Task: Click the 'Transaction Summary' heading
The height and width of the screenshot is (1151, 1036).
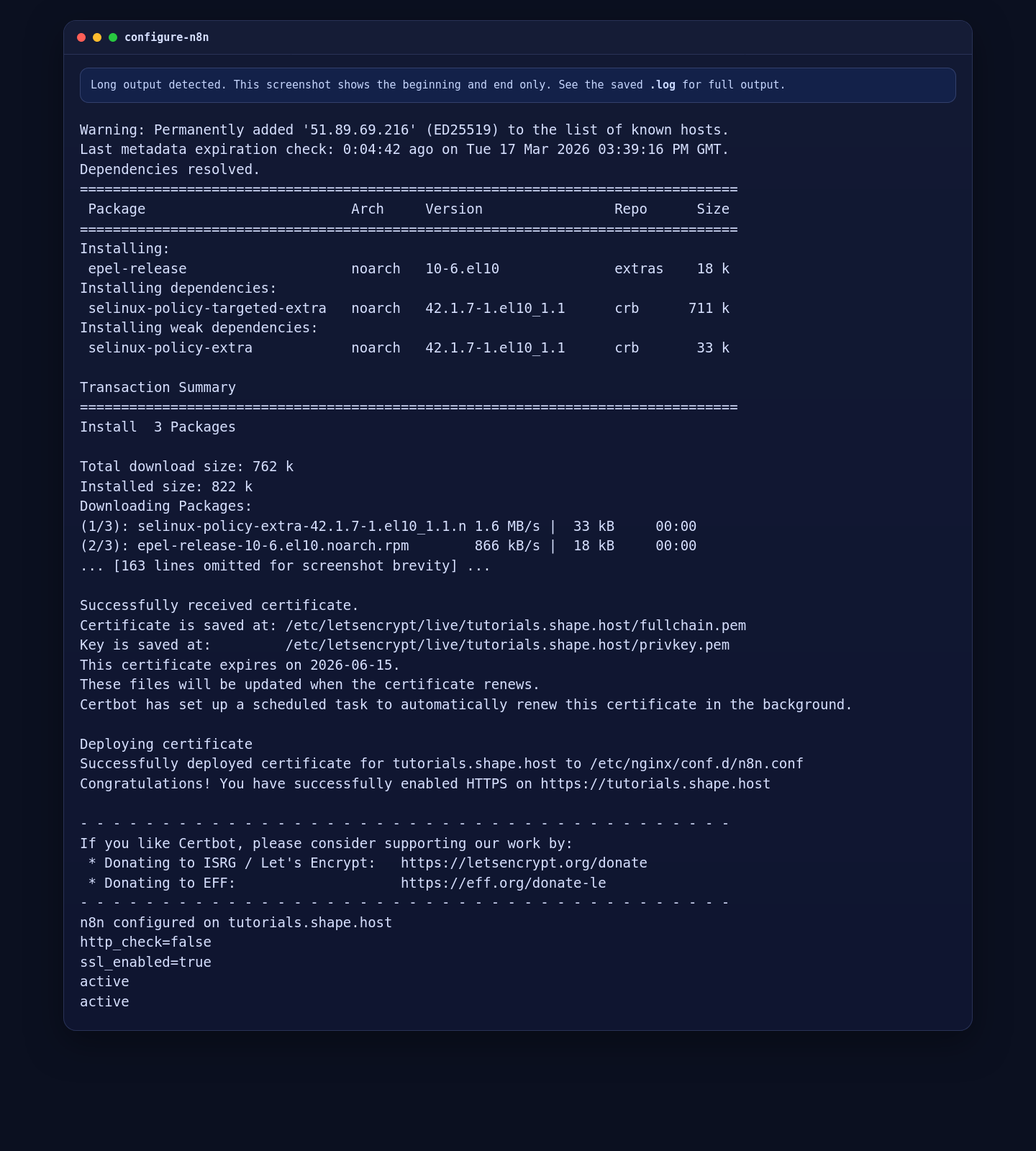Action: point(158,388)
